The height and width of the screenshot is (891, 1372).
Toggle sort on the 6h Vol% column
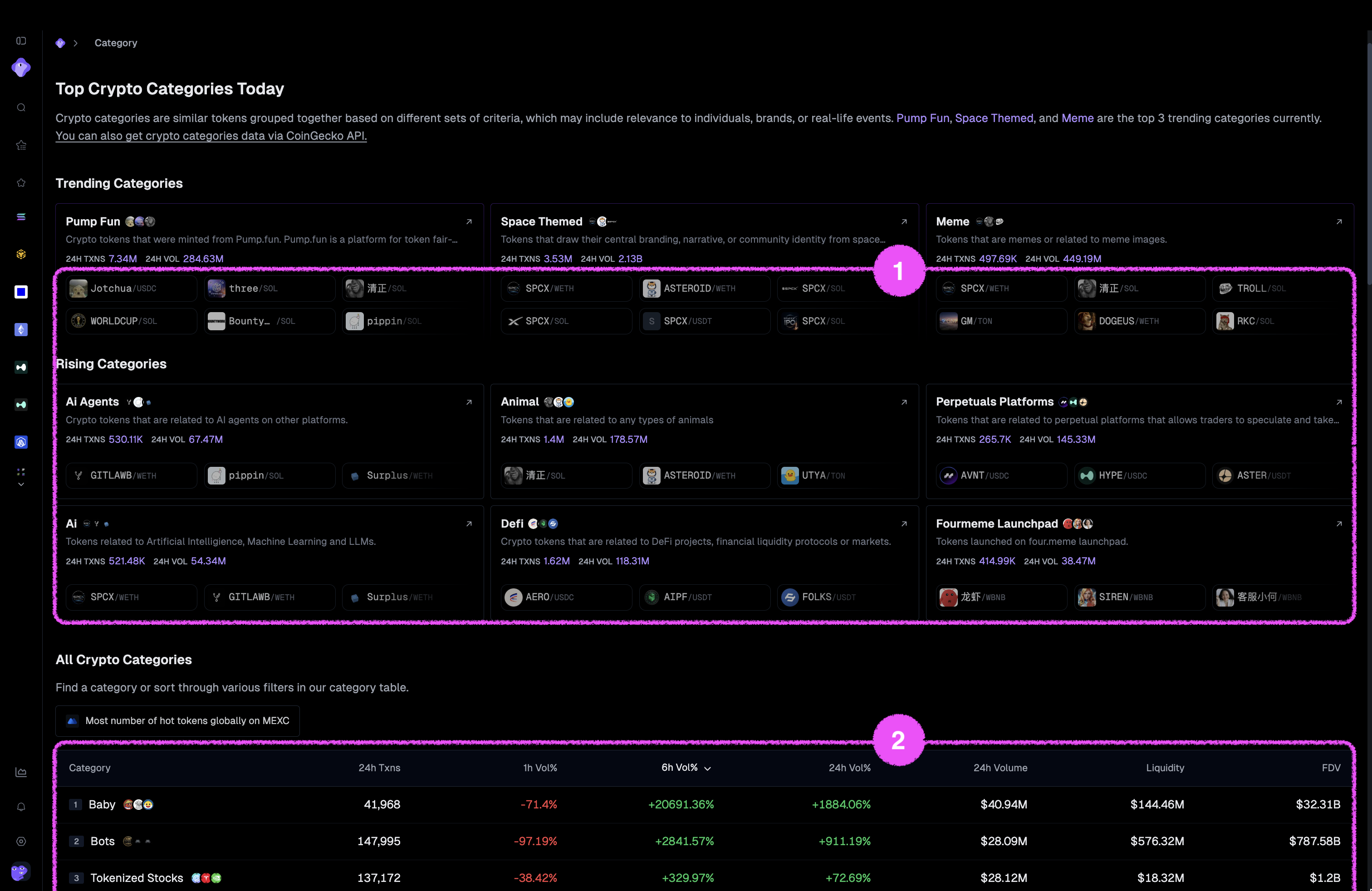[686, 768]
